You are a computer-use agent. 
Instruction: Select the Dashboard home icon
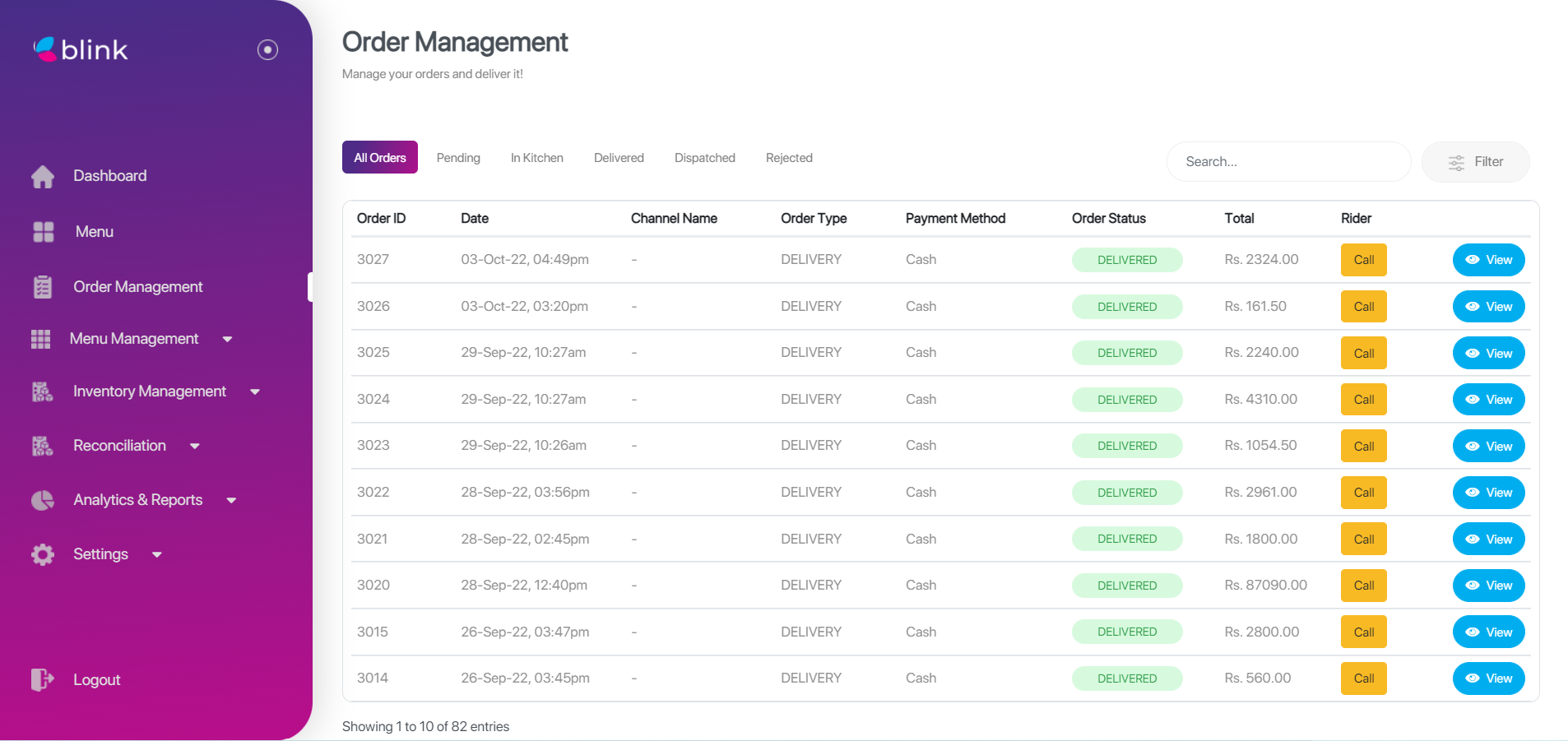coord(42,176)
